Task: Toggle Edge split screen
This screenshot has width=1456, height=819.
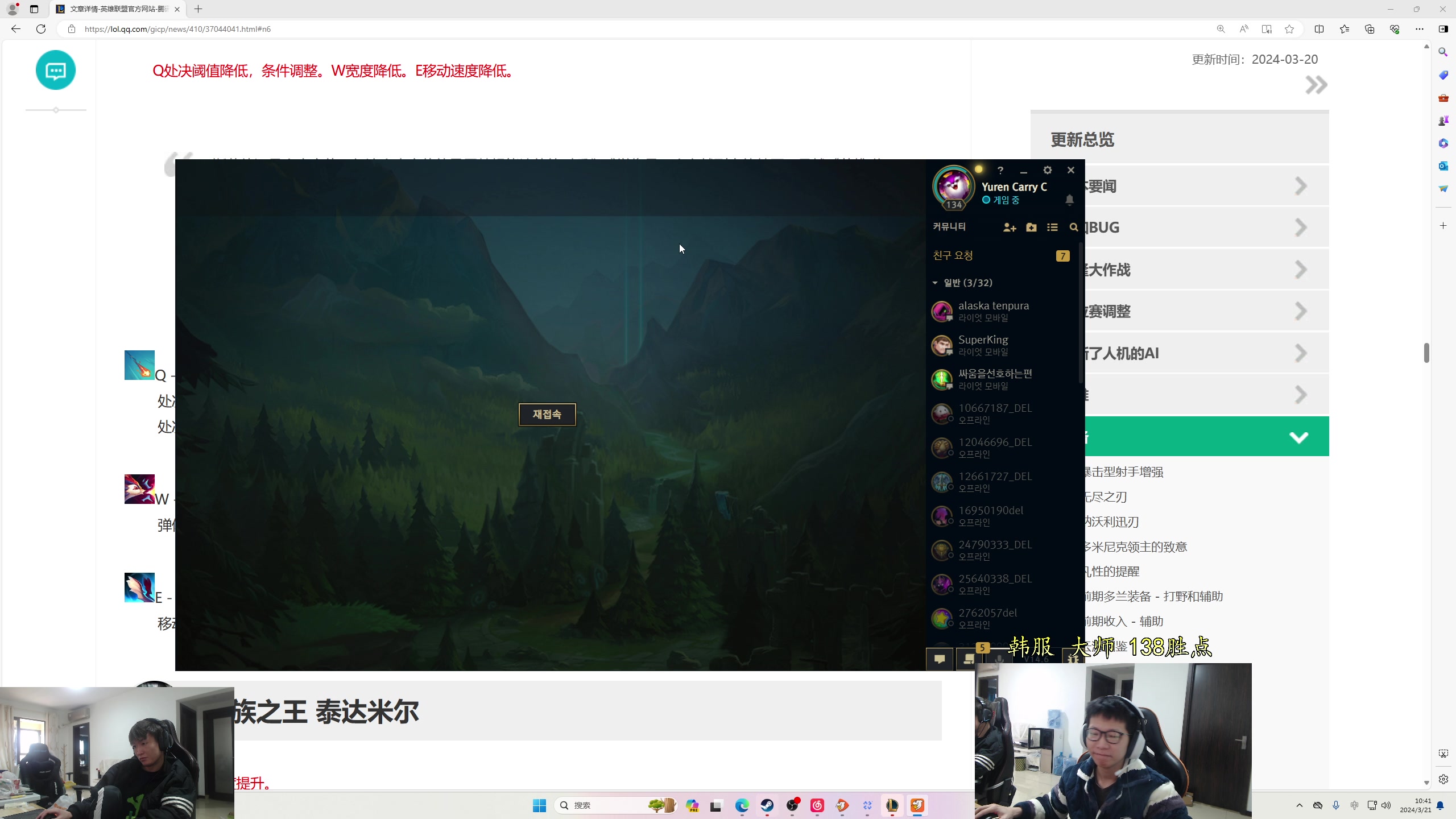Action: point(1319,29)
